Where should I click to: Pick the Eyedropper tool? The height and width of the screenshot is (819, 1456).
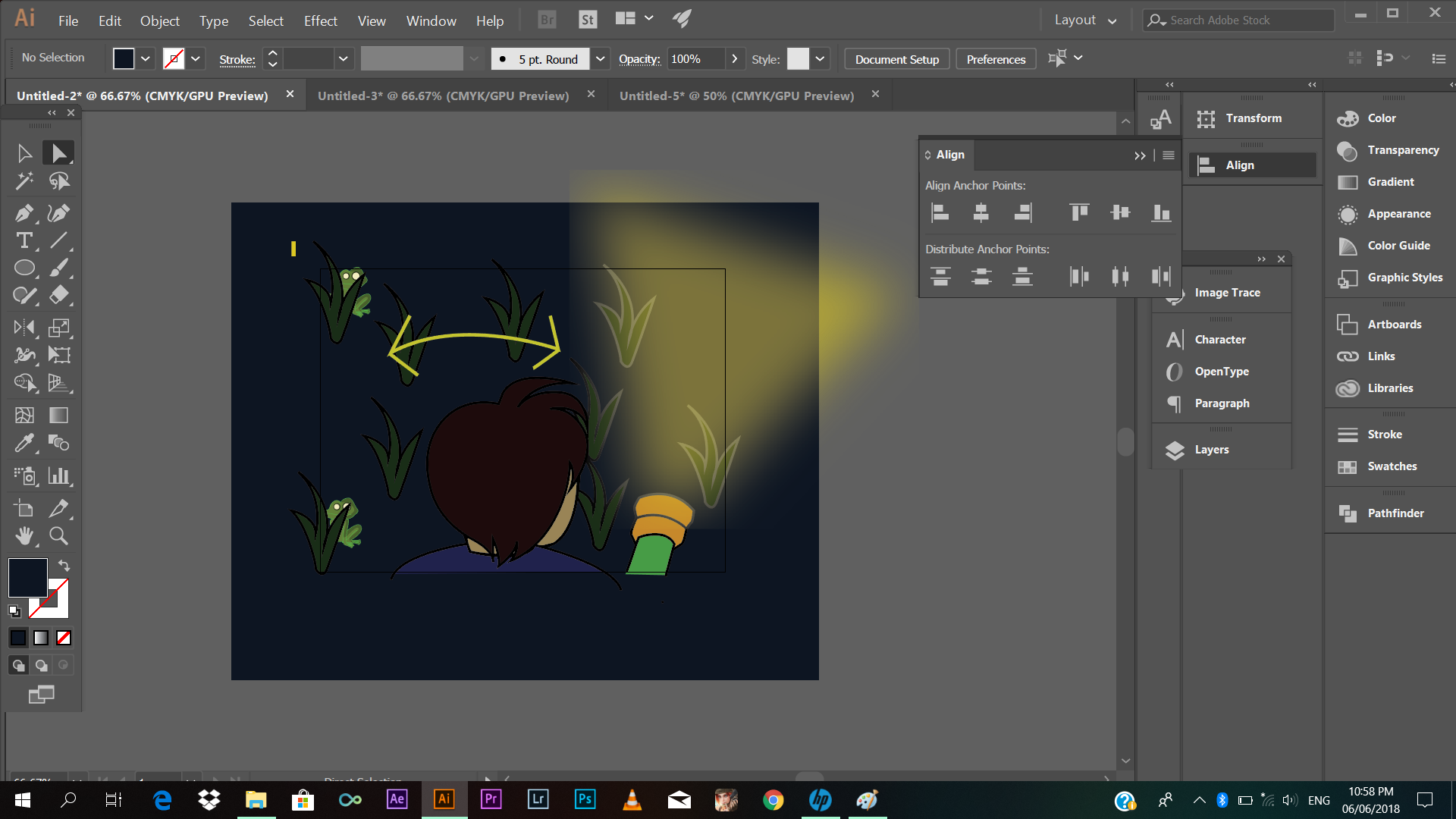click(24, 442)
